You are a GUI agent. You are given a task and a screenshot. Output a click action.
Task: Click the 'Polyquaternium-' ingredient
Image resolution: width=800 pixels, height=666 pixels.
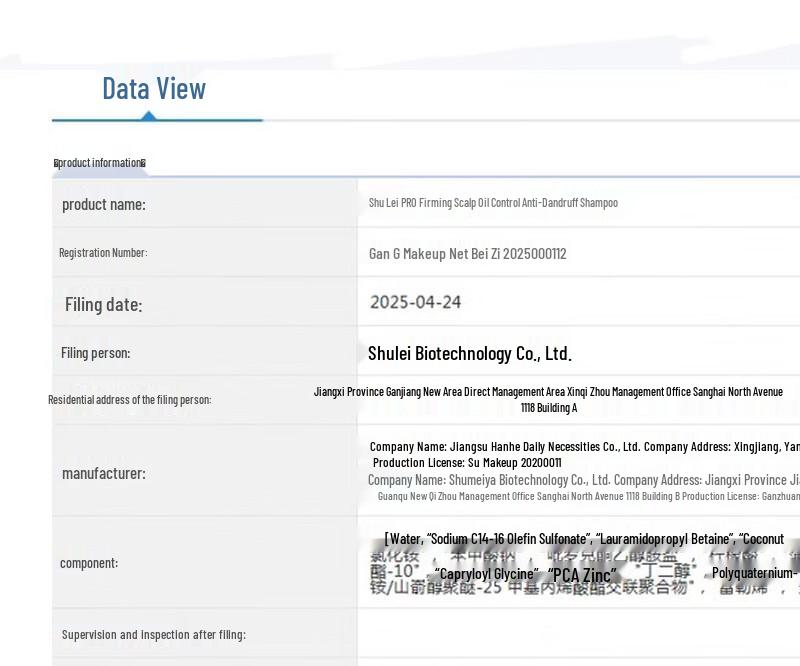[755, 573]
